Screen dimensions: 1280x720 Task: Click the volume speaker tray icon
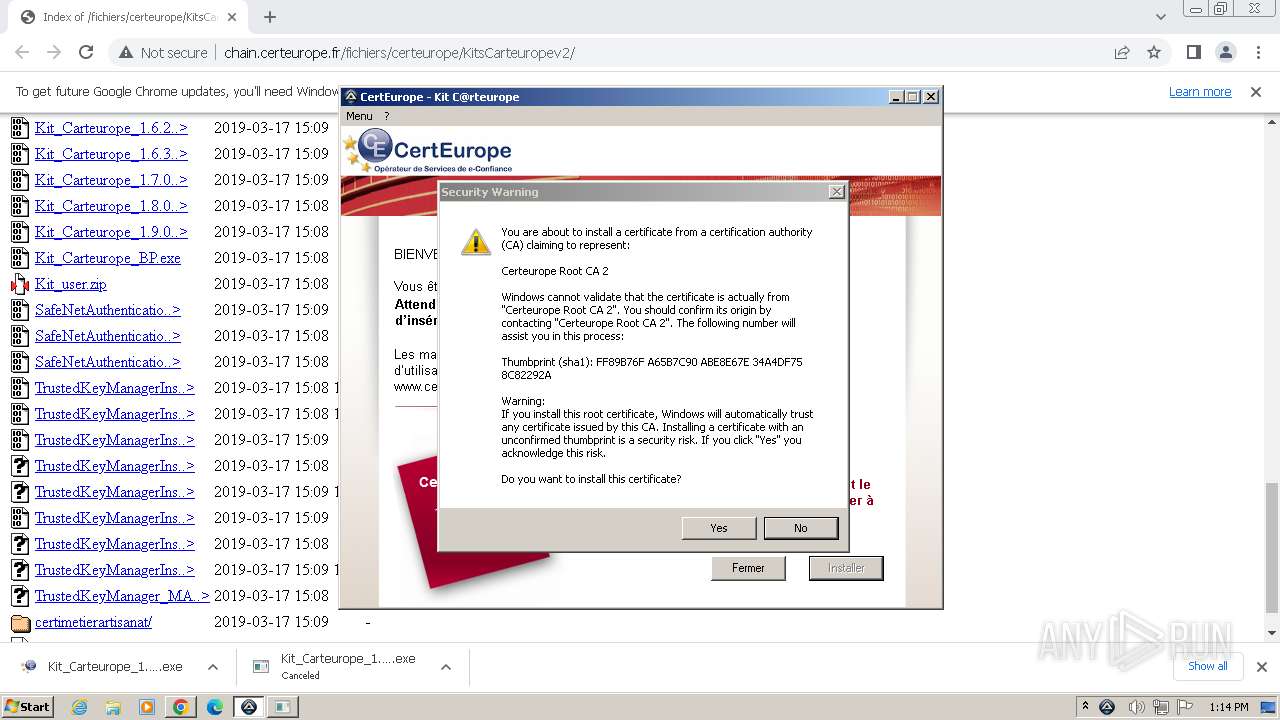point(1136,707)
